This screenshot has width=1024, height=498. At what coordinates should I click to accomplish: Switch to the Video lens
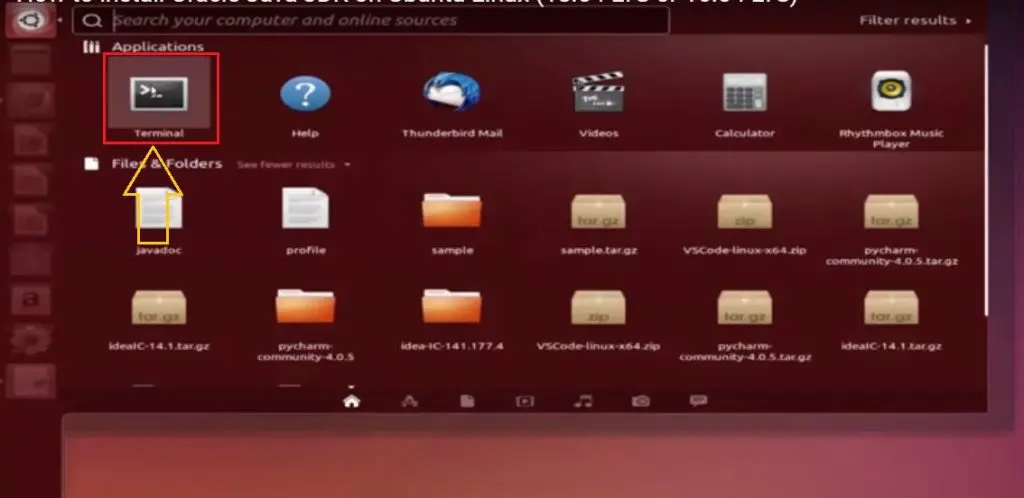pos(525,401)
